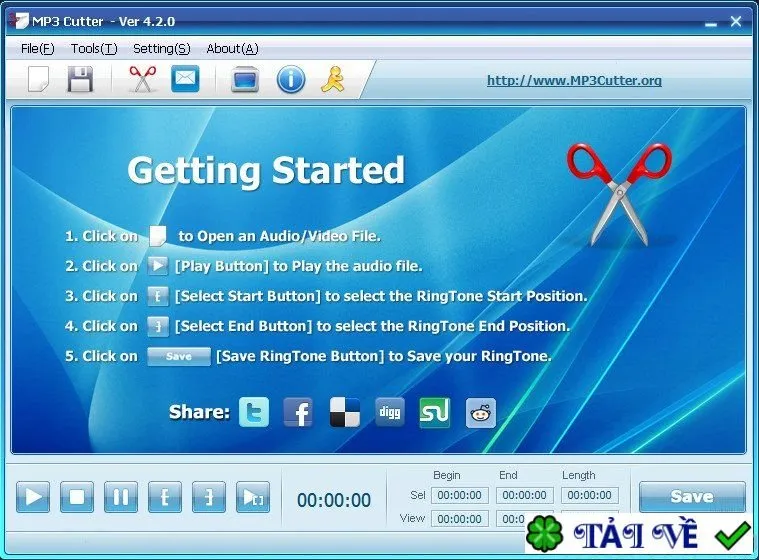Click the blue info circle icon
759x560 pixels.
point(290,79)
